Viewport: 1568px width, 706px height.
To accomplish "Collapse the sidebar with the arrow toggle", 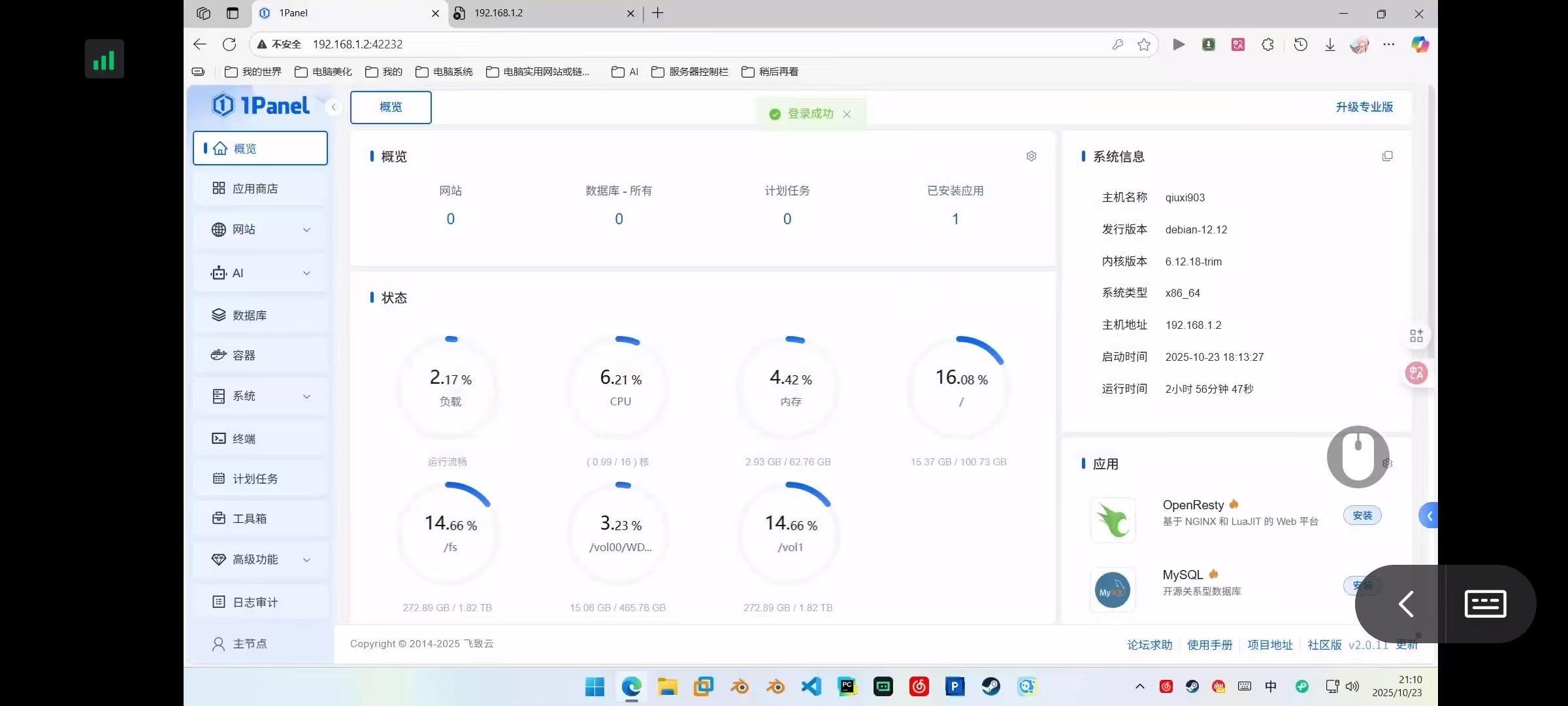I will 333,107.
